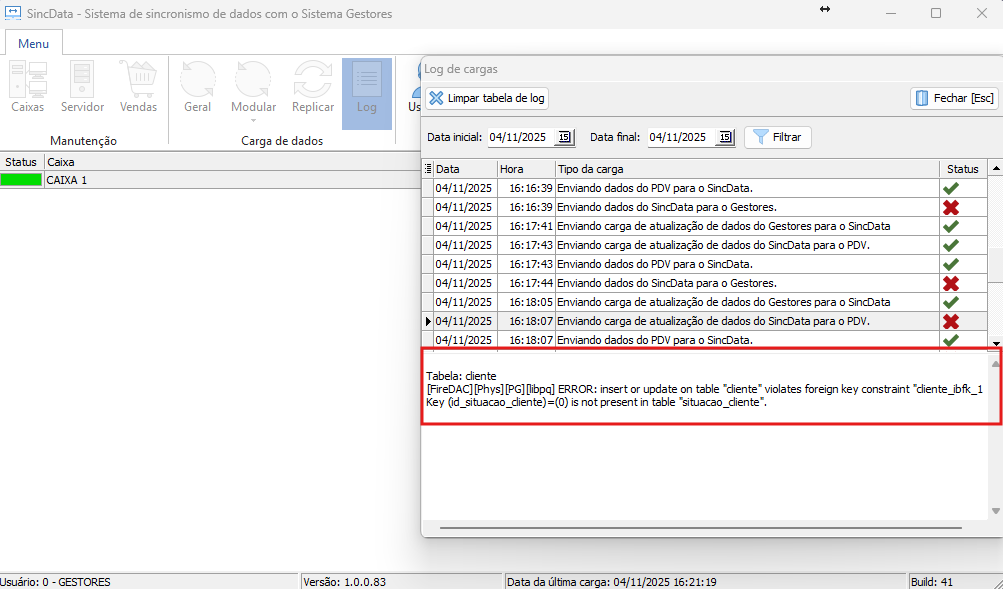
Task: Click the SincData app icon in title bar
Action: click(x=13, y=13)
